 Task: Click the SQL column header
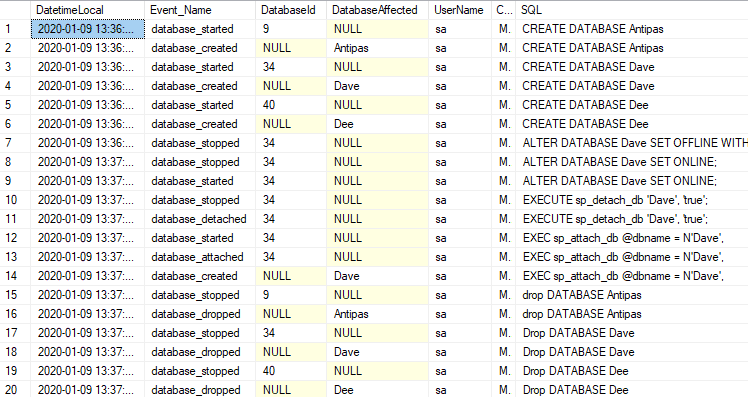pyautogui.click(x=632, y=10)
